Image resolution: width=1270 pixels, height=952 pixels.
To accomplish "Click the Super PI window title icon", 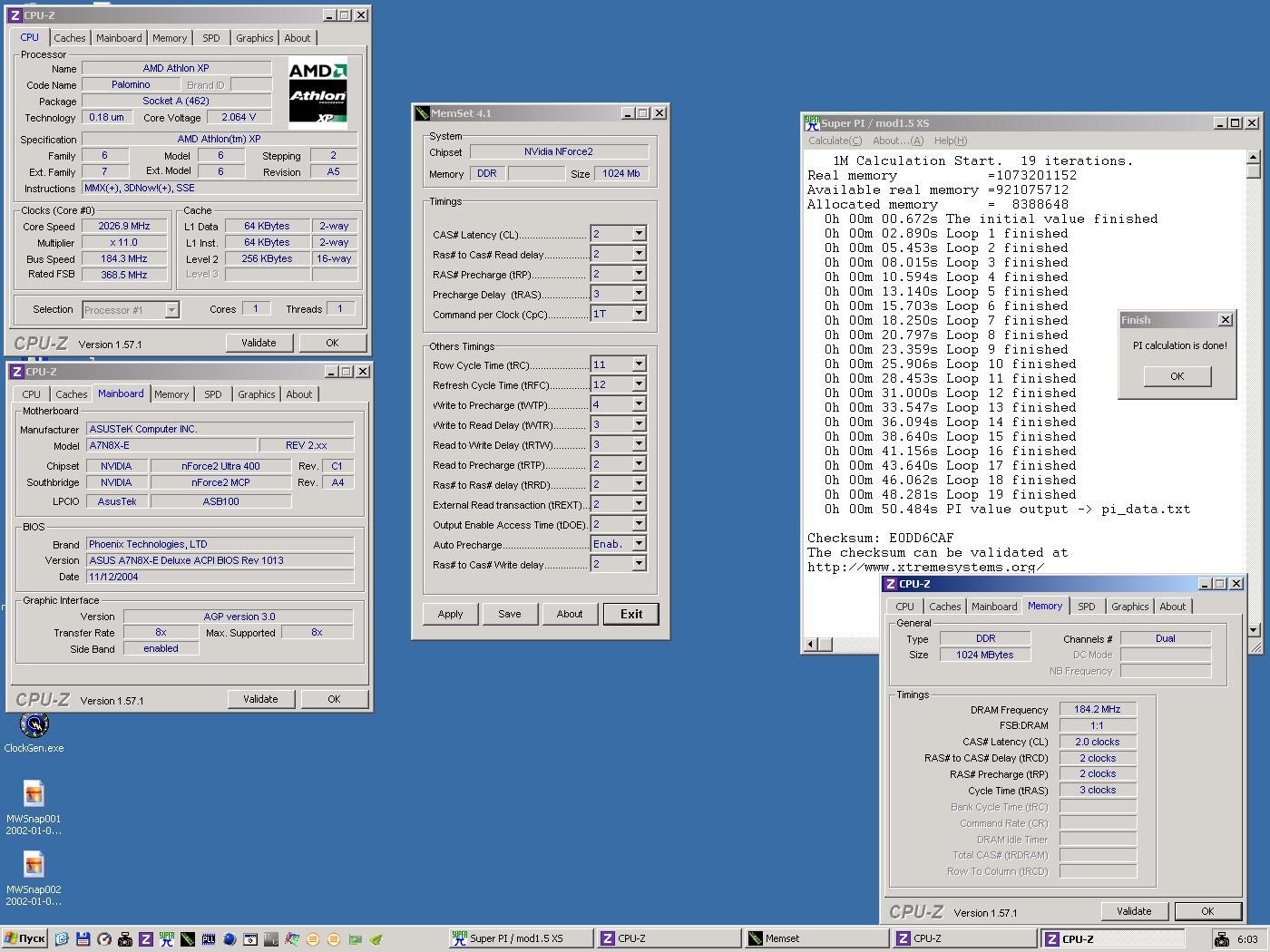I will [812, 122].
